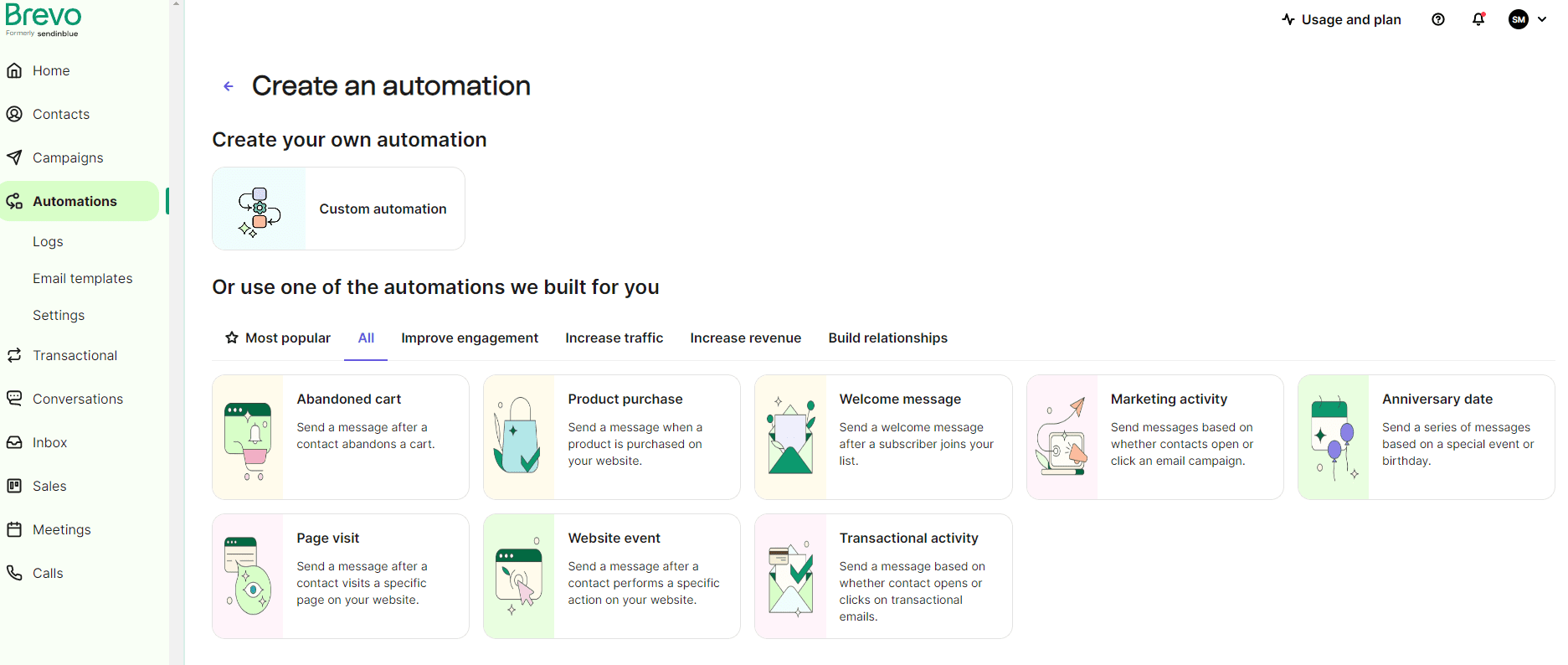The width and height of the screenshot is (1568, 665).
Task: Click the Calls phone icon
Action: [14, 573]
